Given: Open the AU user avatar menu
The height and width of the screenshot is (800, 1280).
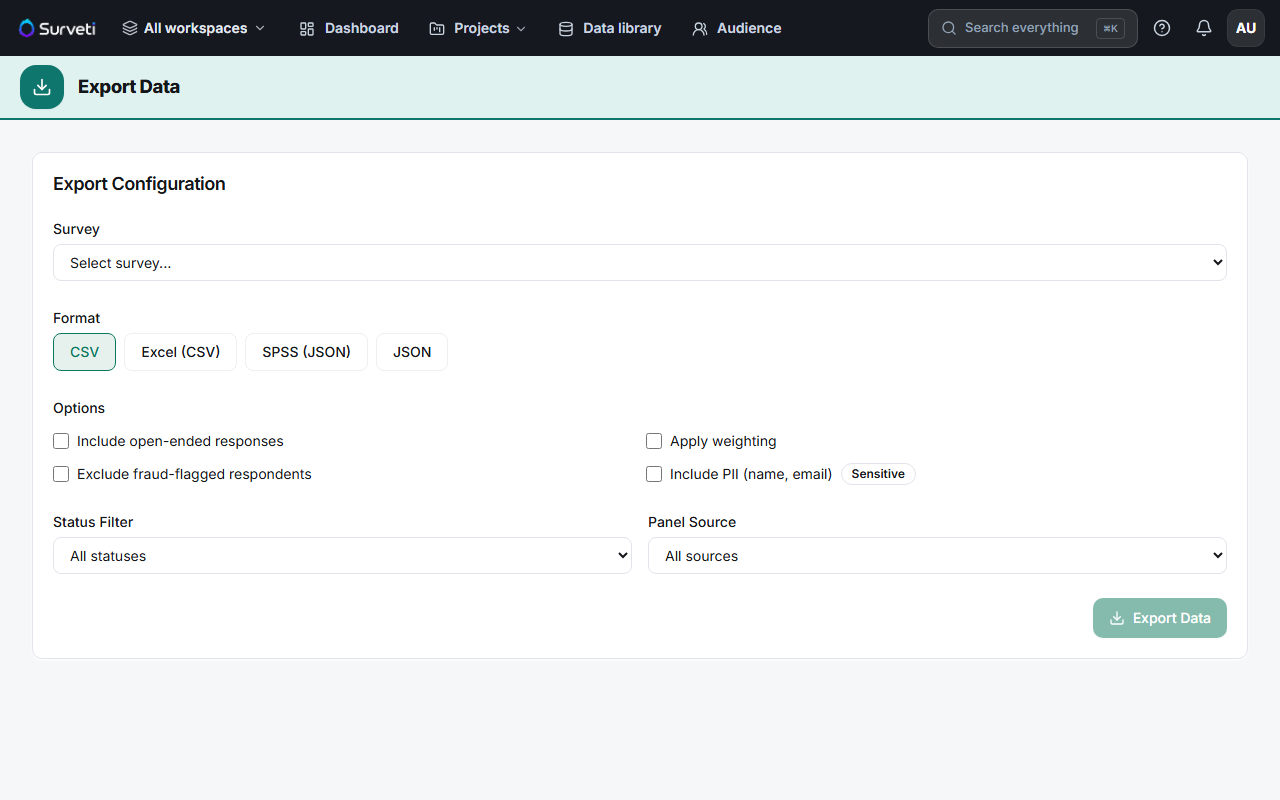Looking at the screenshot, I should point(1246,28).
